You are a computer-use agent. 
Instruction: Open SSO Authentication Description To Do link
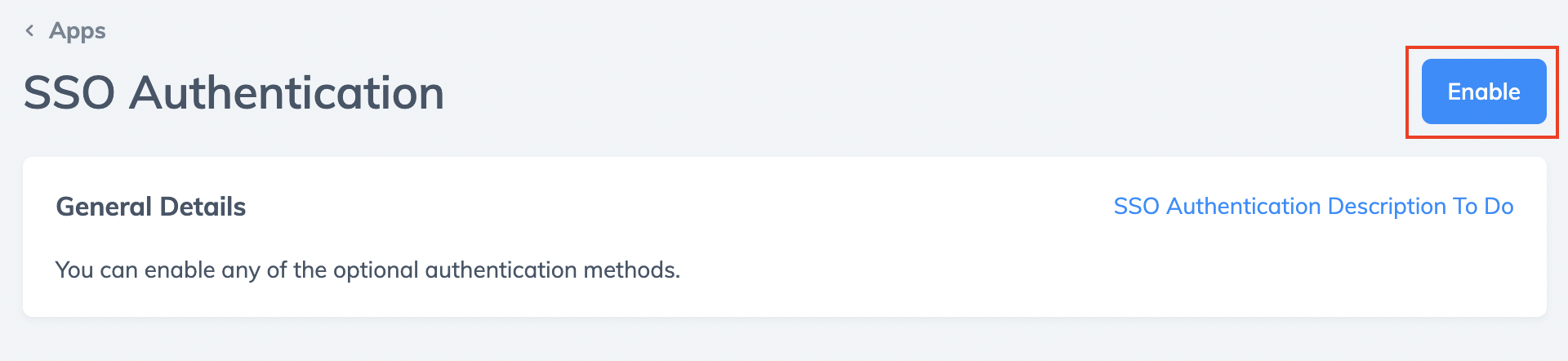click(x=1313, y=206)
